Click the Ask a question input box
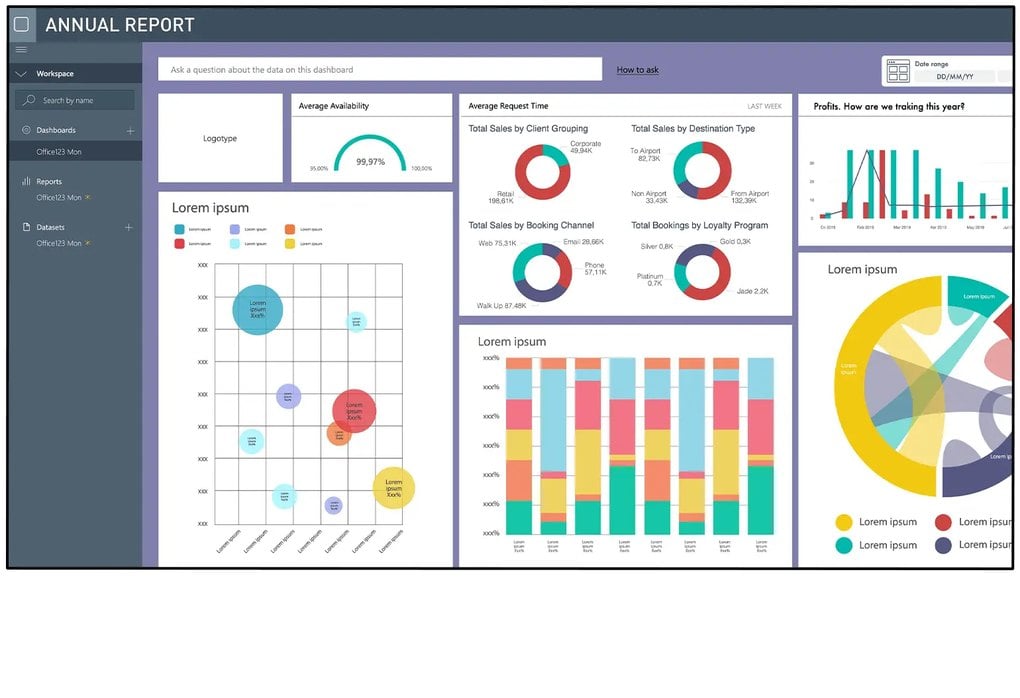The image size is (1020, 698). click(380, 70)
